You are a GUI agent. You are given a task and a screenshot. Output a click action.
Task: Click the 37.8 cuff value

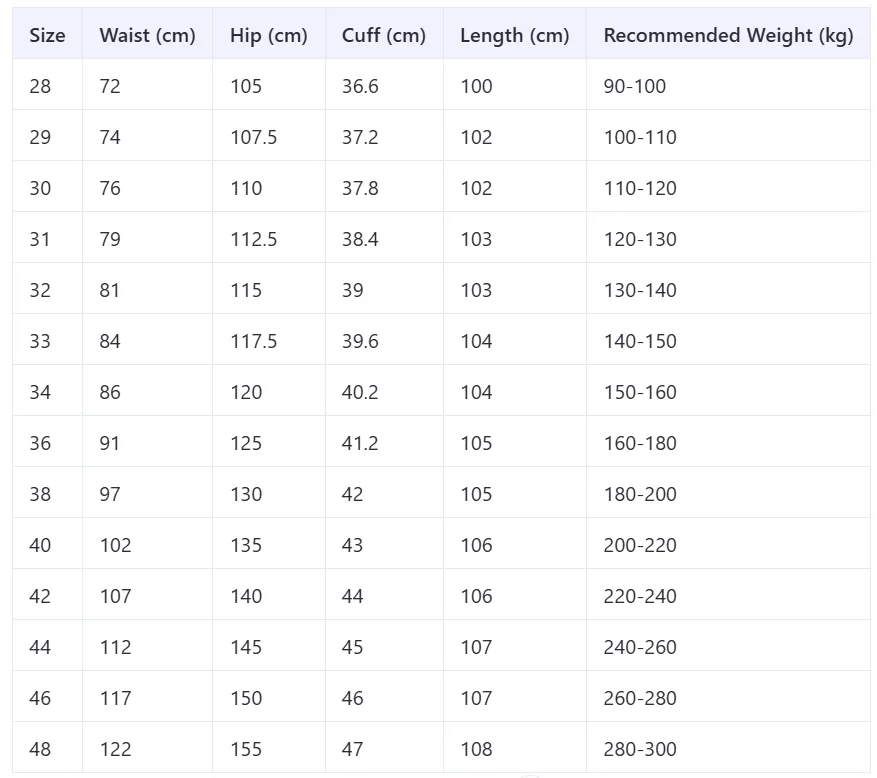[x=360, y=188]
